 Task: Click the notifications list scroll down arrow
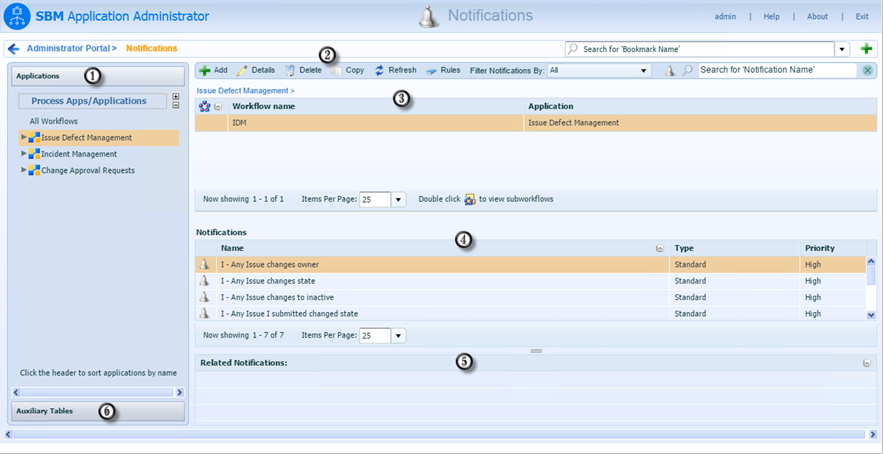pyautogui.click(x=871, y=315)
